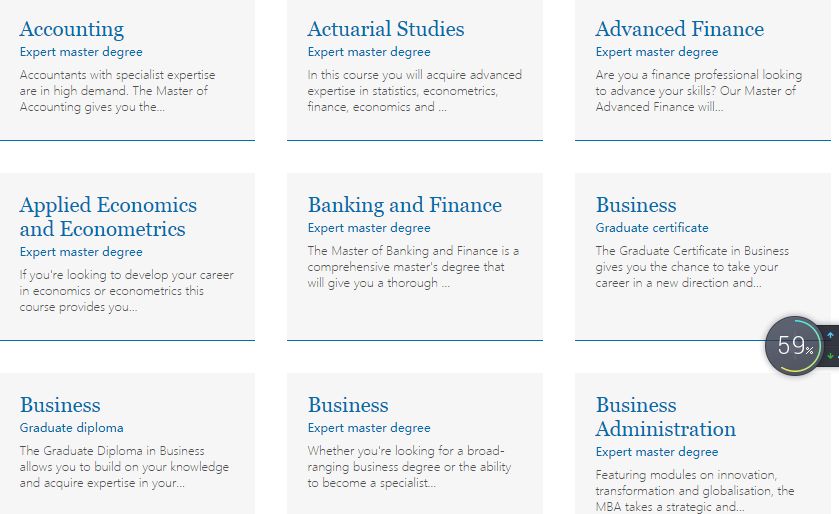Click the Graduate certificate subtitle text
The image size is (839, 514).
click(652, 228)
